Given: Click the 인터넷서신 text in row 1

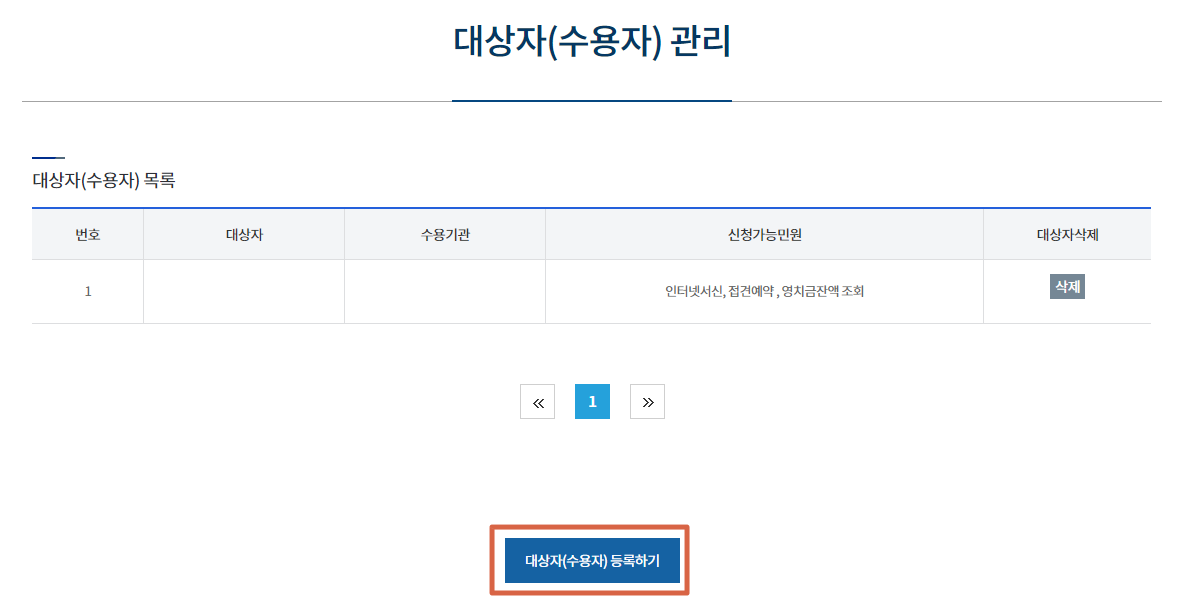Looking at the screenshot, I should [x=694, y=292].
